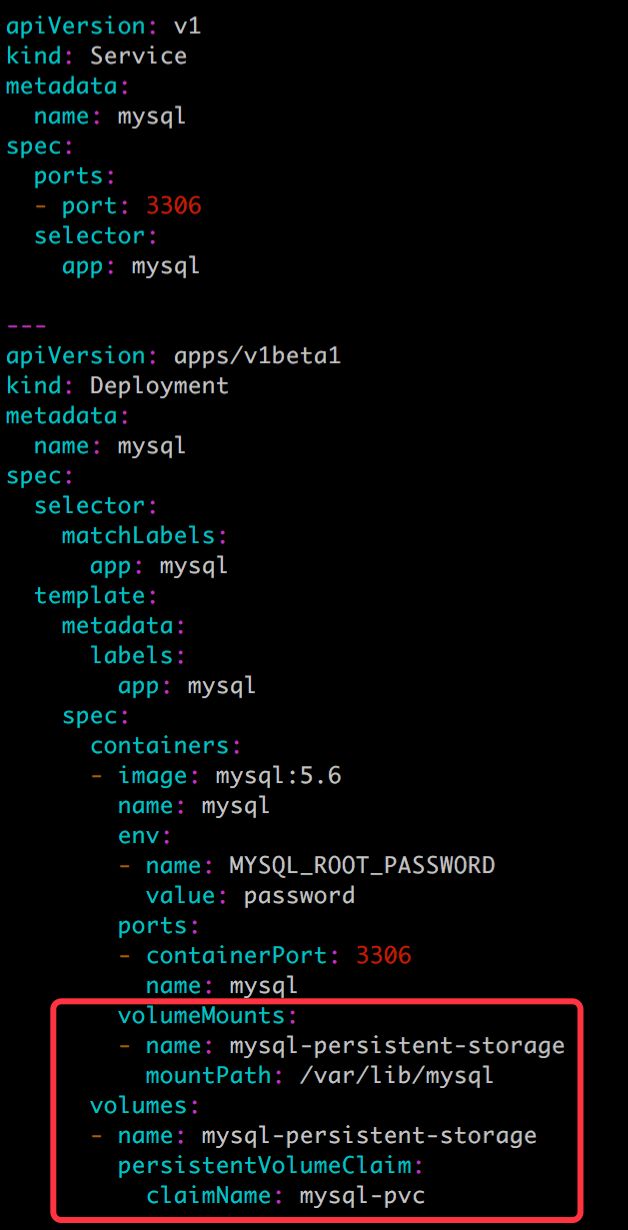Click the 'kind: Service' line
628x1230 pixels.
(x=96, y=55)
